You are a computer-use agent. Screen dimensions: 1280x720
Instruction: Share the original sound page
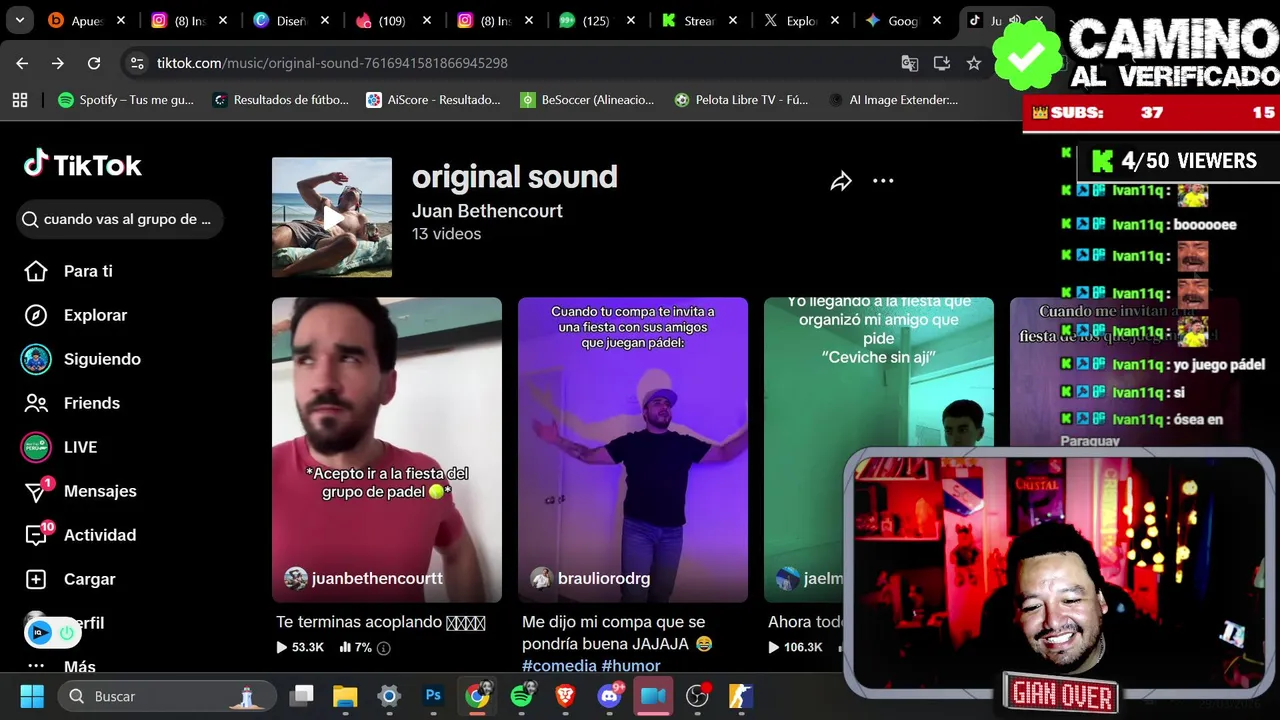click(841, 181)
